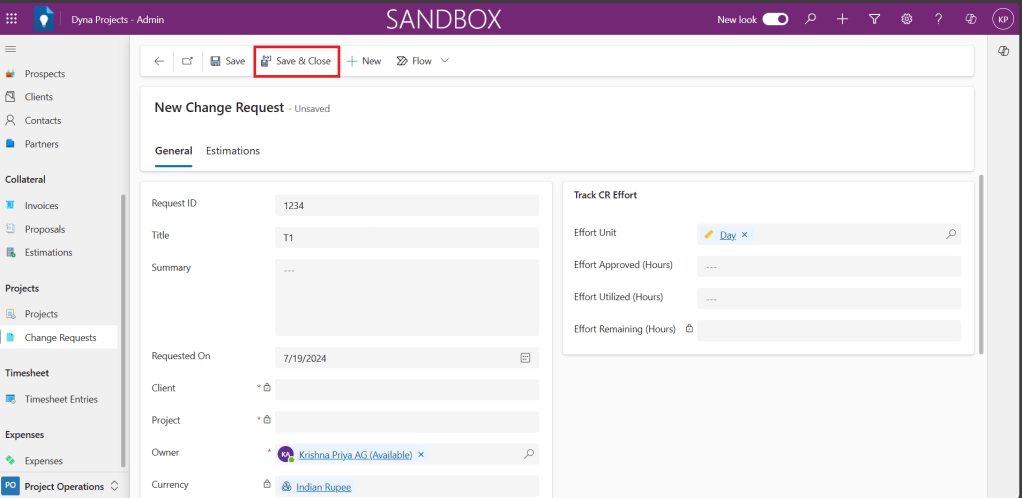
Task: Remove the Day value from Effort Unit
Action: pyautogui.click(x=745, y=235)
